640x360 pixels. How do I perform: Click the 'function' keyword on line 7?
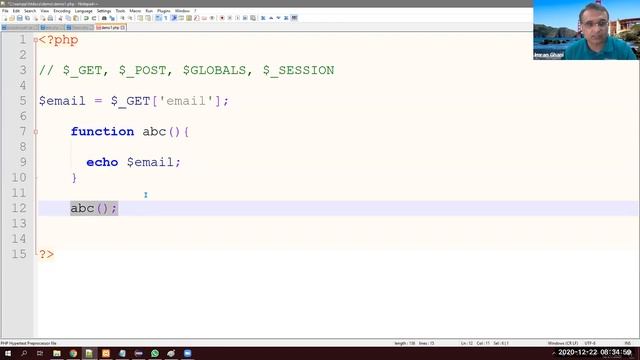[102, 131]
